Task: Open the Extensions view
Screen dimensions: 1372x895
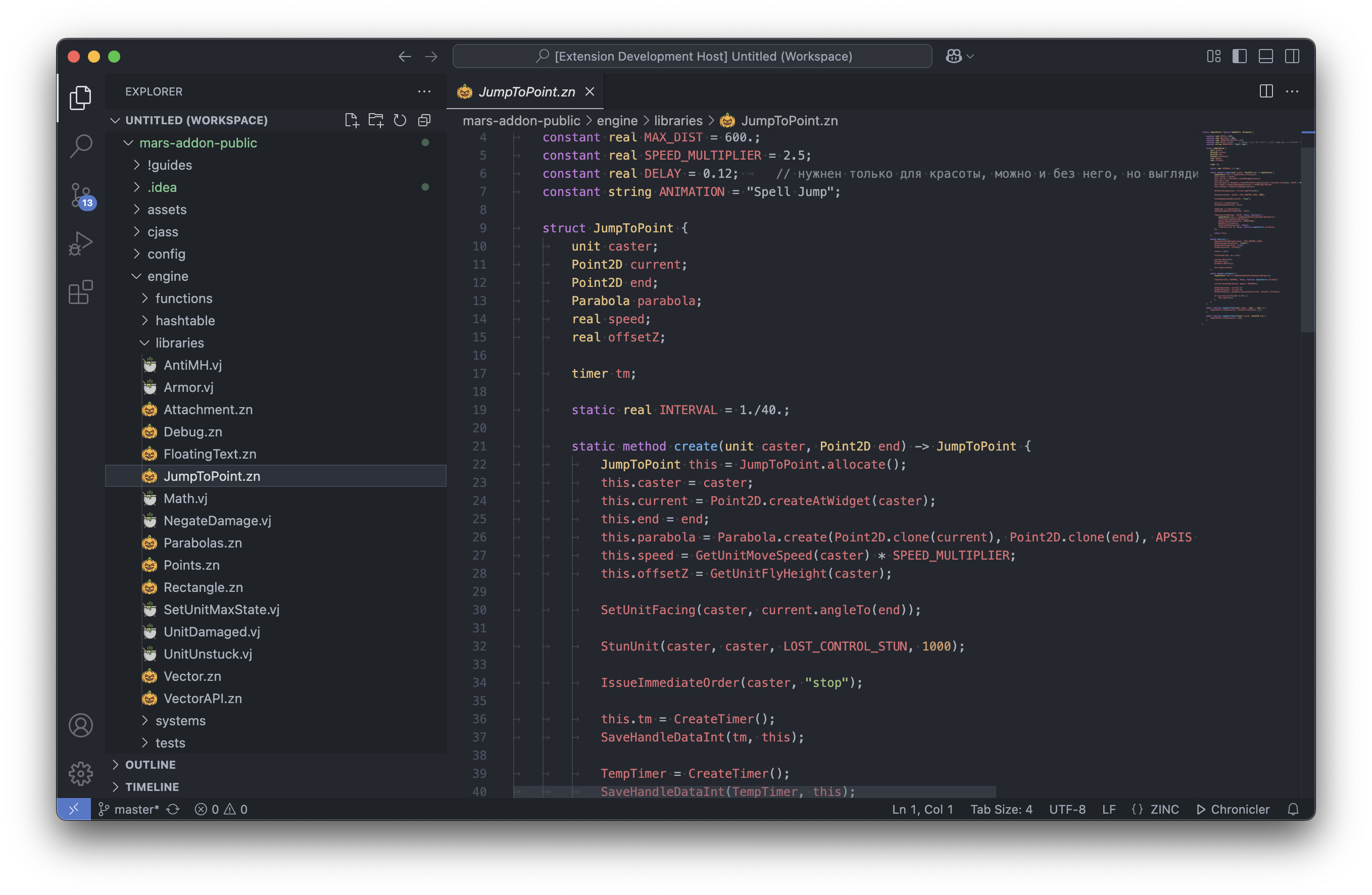Action: pyautogui.click(x=81, y=292)
